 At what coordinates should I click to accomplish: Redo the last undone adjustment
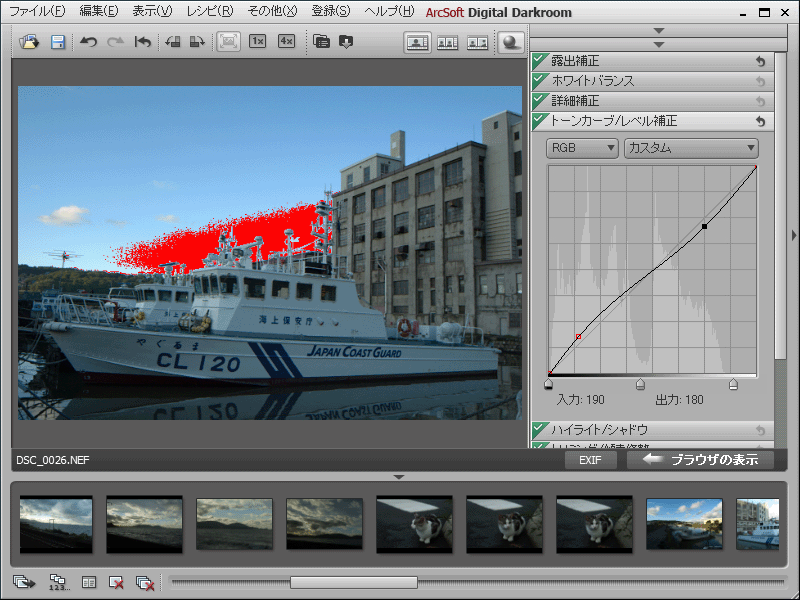coord(115,42)
